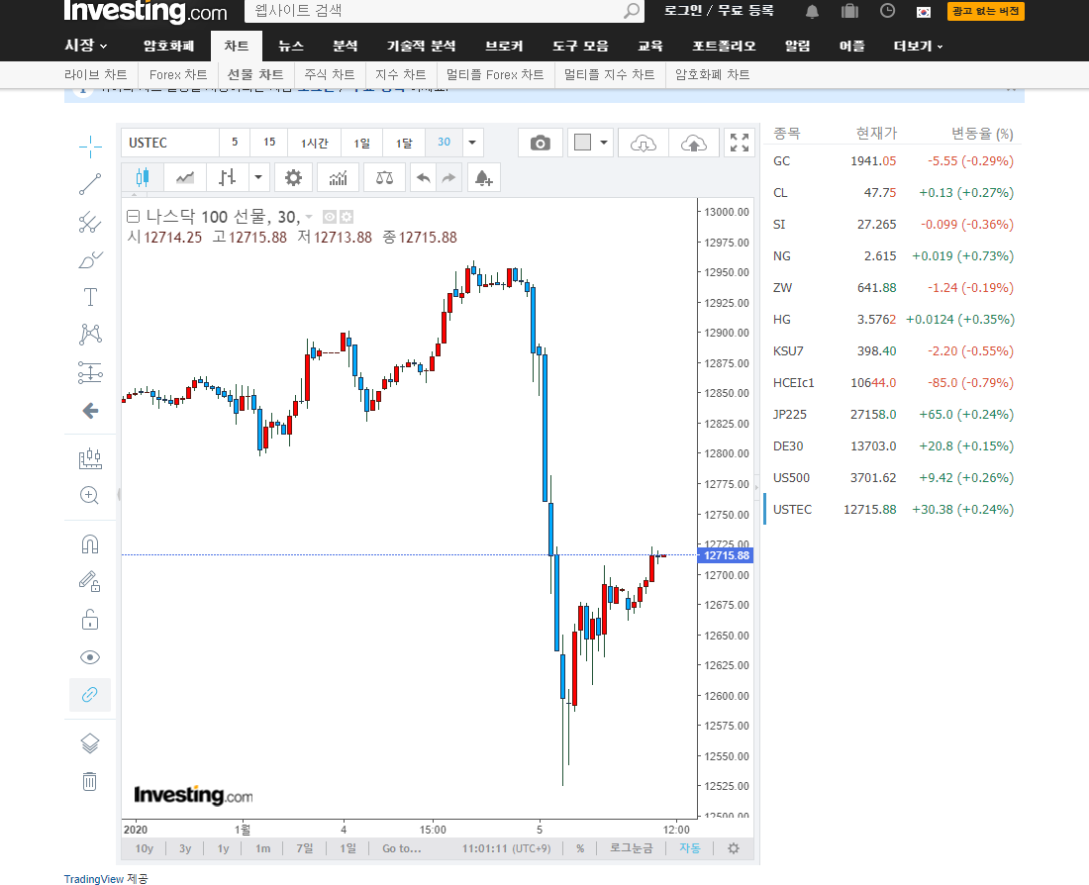Select the long position prediction tool

[x=90, y=372]
